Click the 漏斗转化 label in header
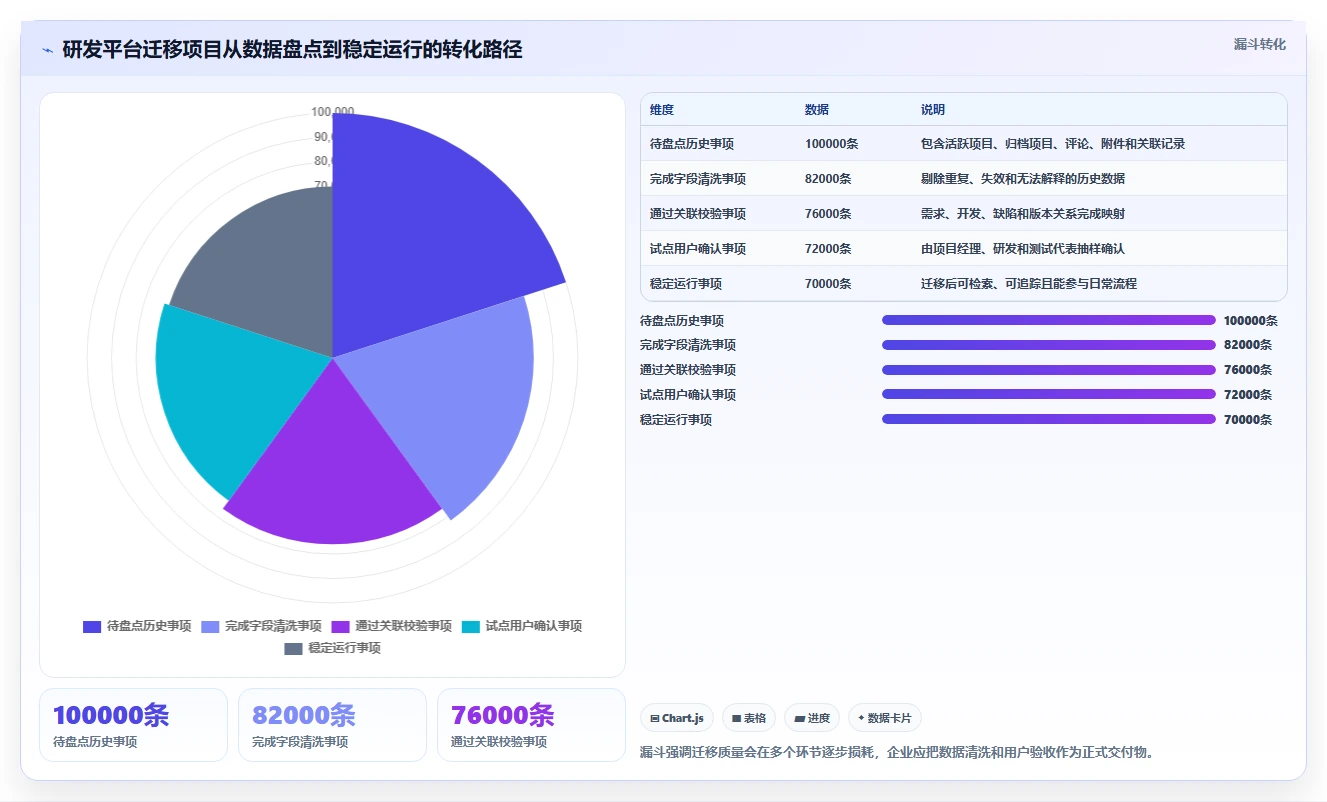 pos(1259,45)
